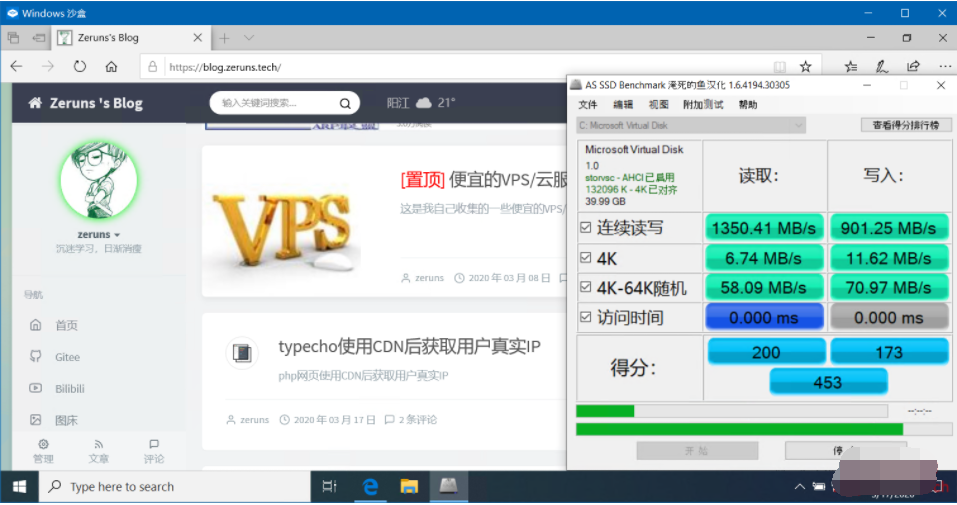Image resolution: width=957 pixels, height=505 pixels.
Task: Go back in Edge browser
Action: tap(16, 67)
